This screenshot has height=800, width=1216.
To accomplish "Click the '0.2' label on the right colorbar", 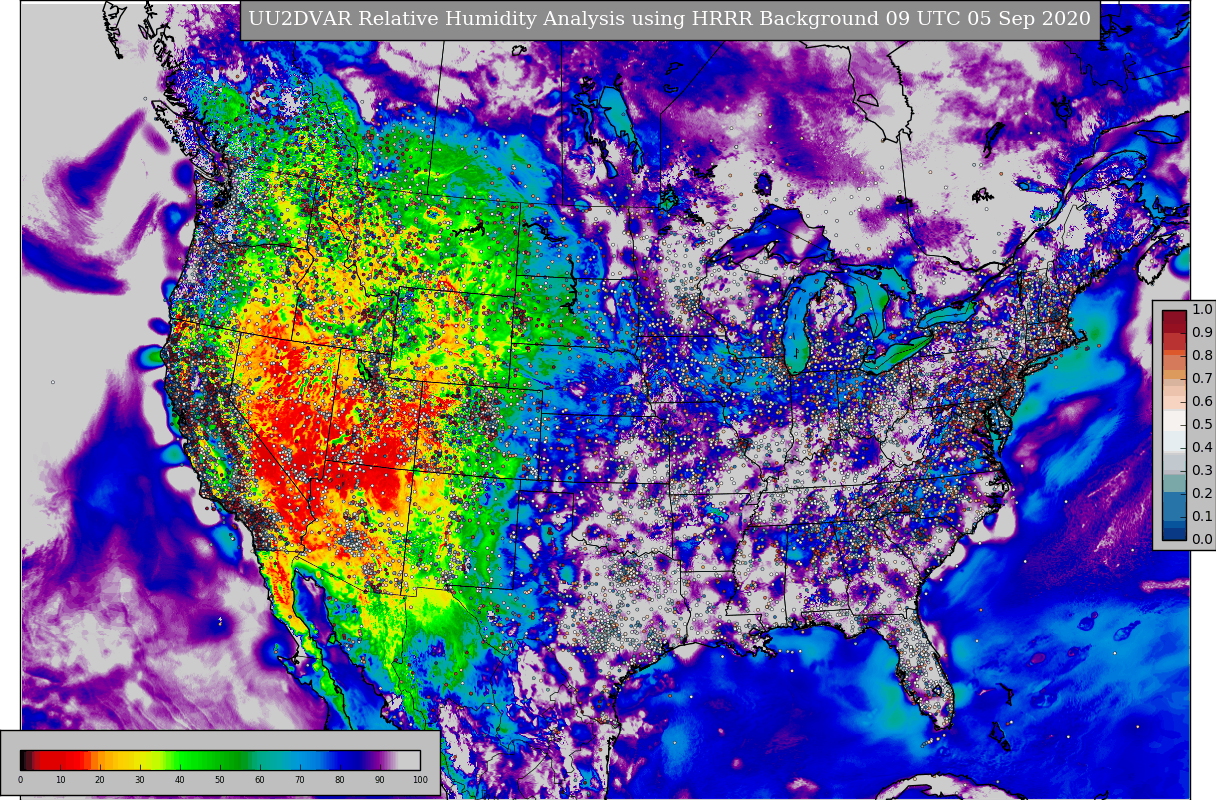I will [1202, 494].
